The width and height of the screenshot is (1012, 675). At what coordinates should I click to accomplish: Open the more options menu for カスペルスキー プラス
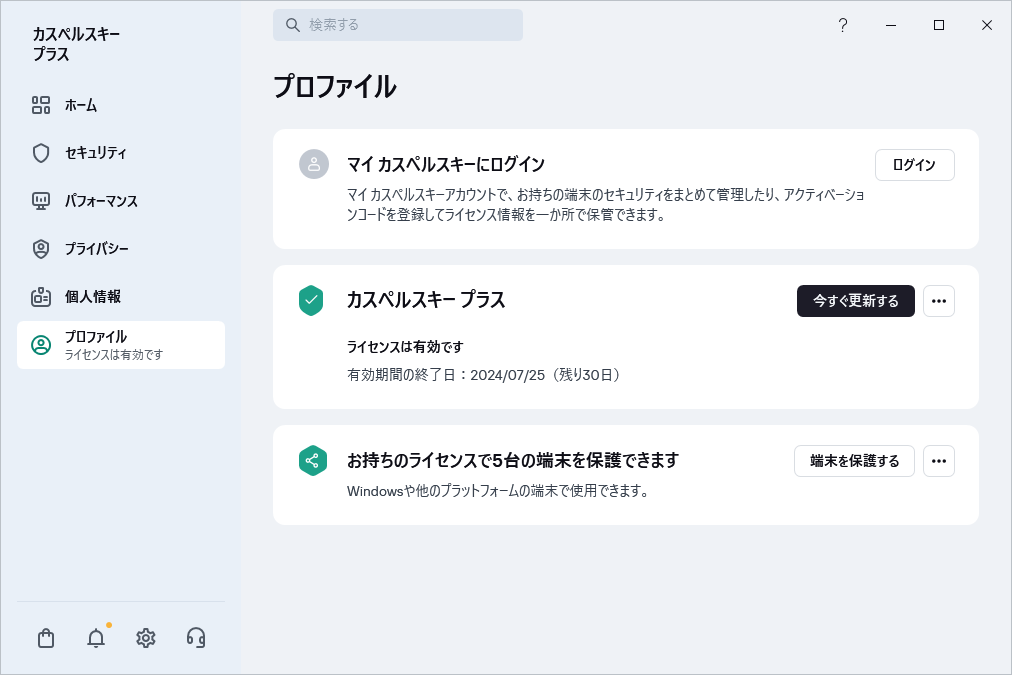tap(938, 300)
